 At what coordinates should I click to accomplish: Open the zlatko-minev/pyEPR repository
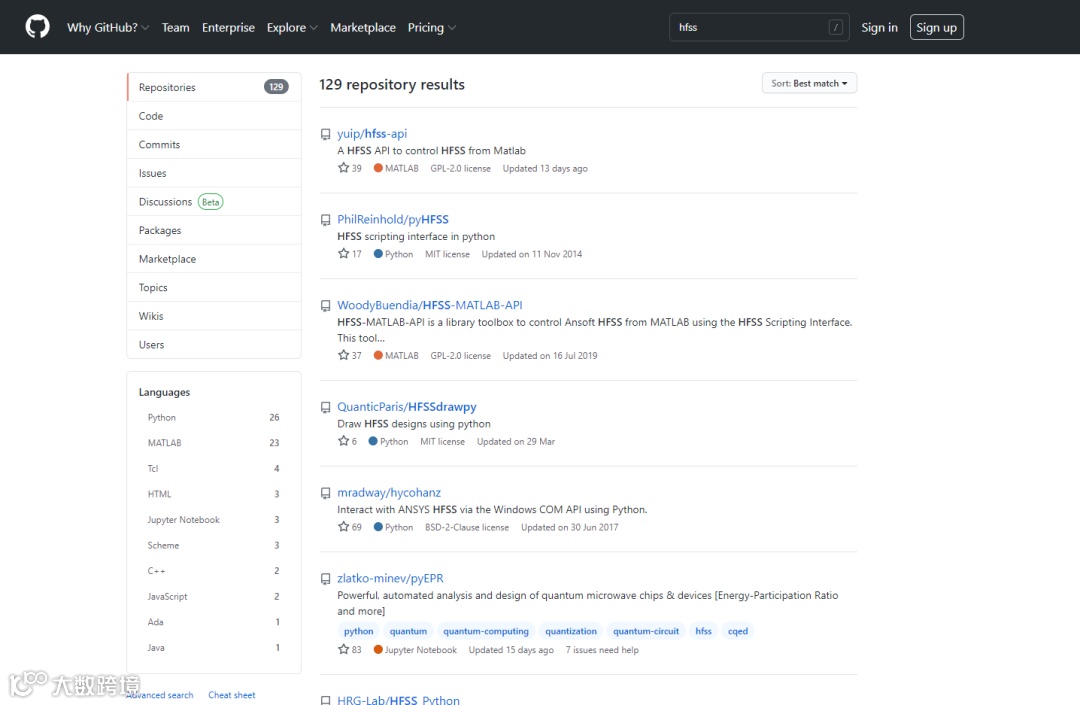pos(390,578)
